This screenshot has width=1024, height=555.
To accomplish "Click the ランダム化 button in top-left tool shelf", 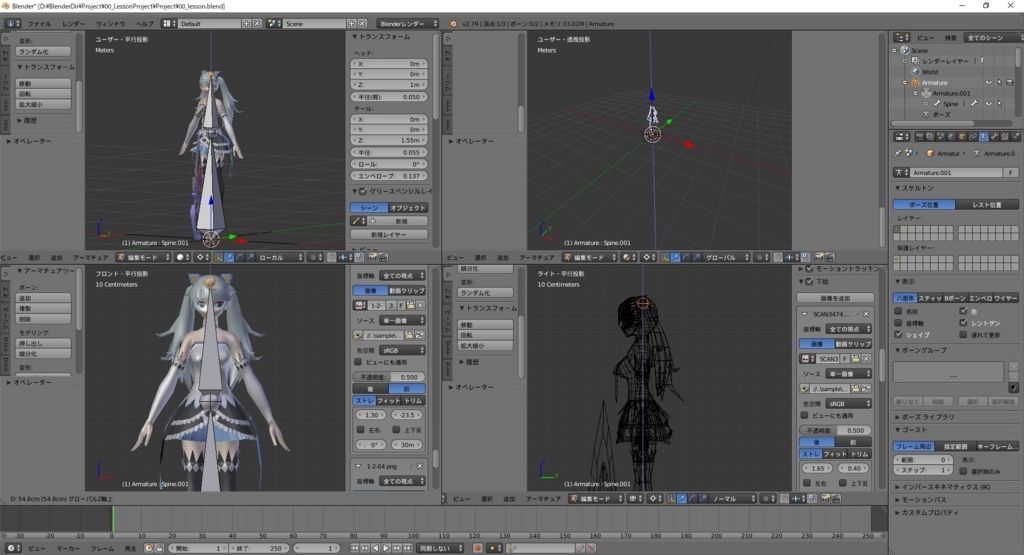I will coord(43,52).
